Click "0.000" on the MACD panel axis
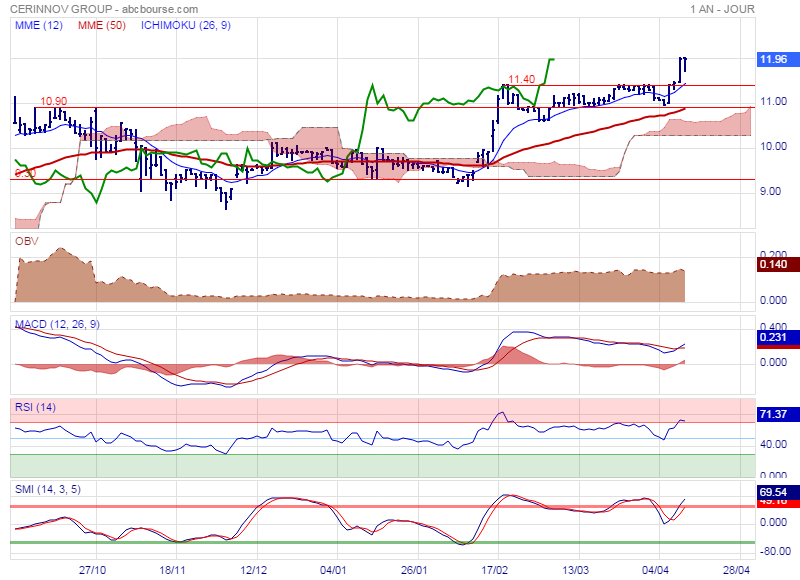The height and width of the screenshot is (580, 800). 773,362
